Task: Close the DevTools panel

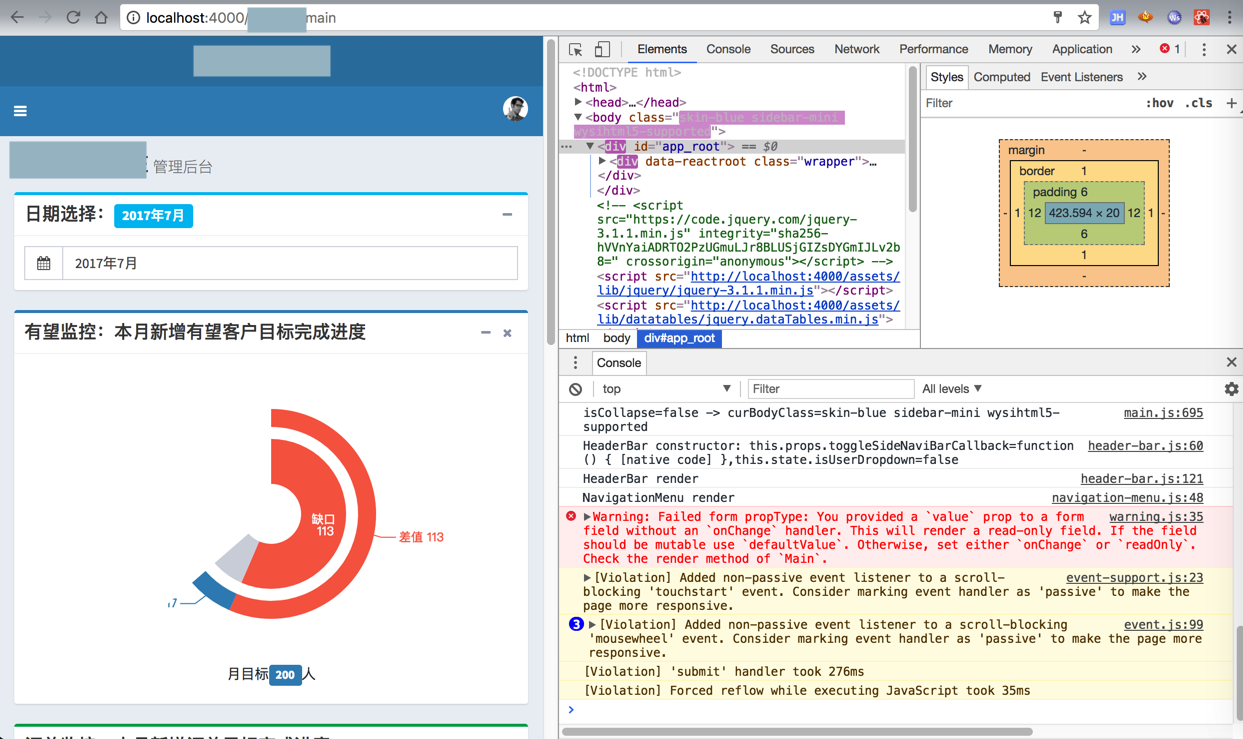Action: pyautogui.click(x=1231, y=49)
